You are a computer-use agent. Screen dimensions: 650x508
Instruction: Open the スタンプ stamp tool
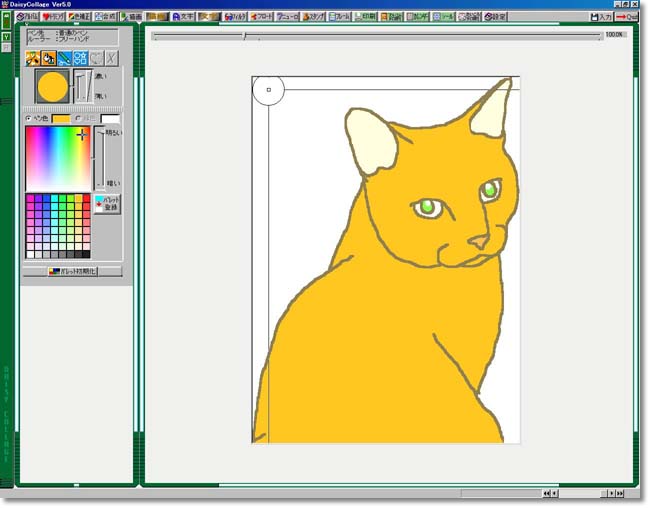[314, 17]
